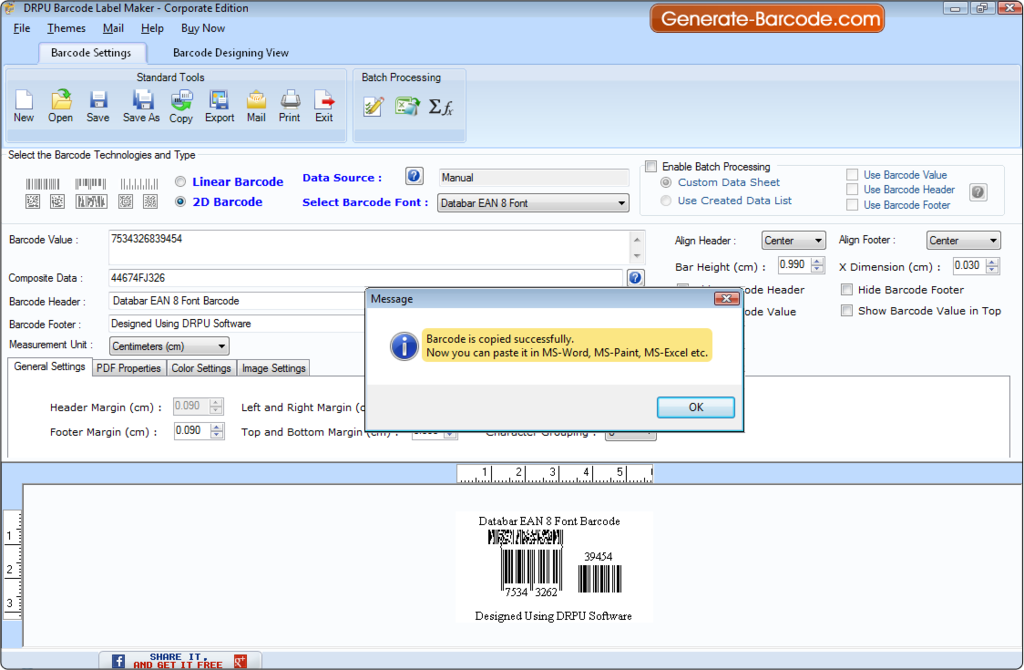This screenshot has height=670, width=1024.
Task: Open the Themes menu
Action: pyautogui.click(x=65, y=28)
